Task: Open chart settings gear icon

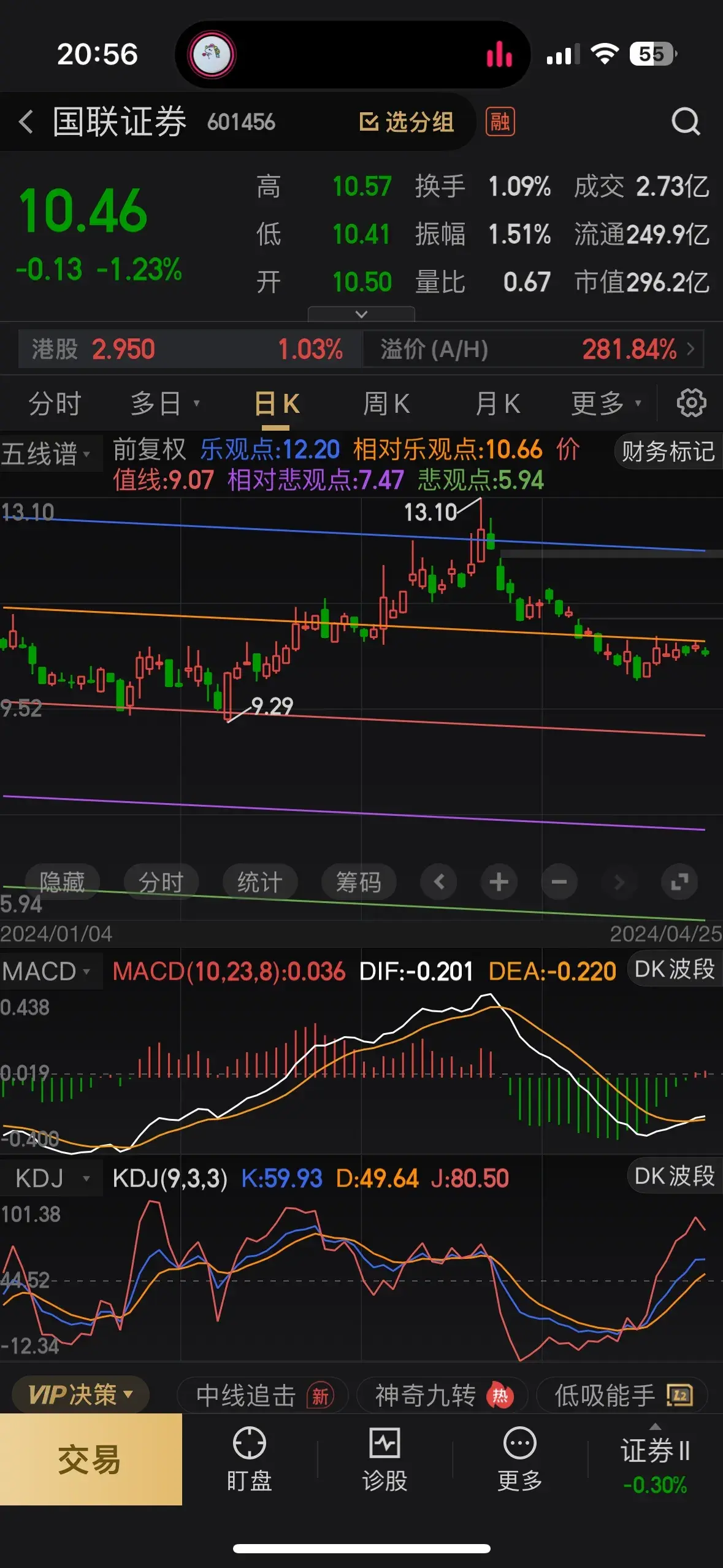Action: (691, 403)
